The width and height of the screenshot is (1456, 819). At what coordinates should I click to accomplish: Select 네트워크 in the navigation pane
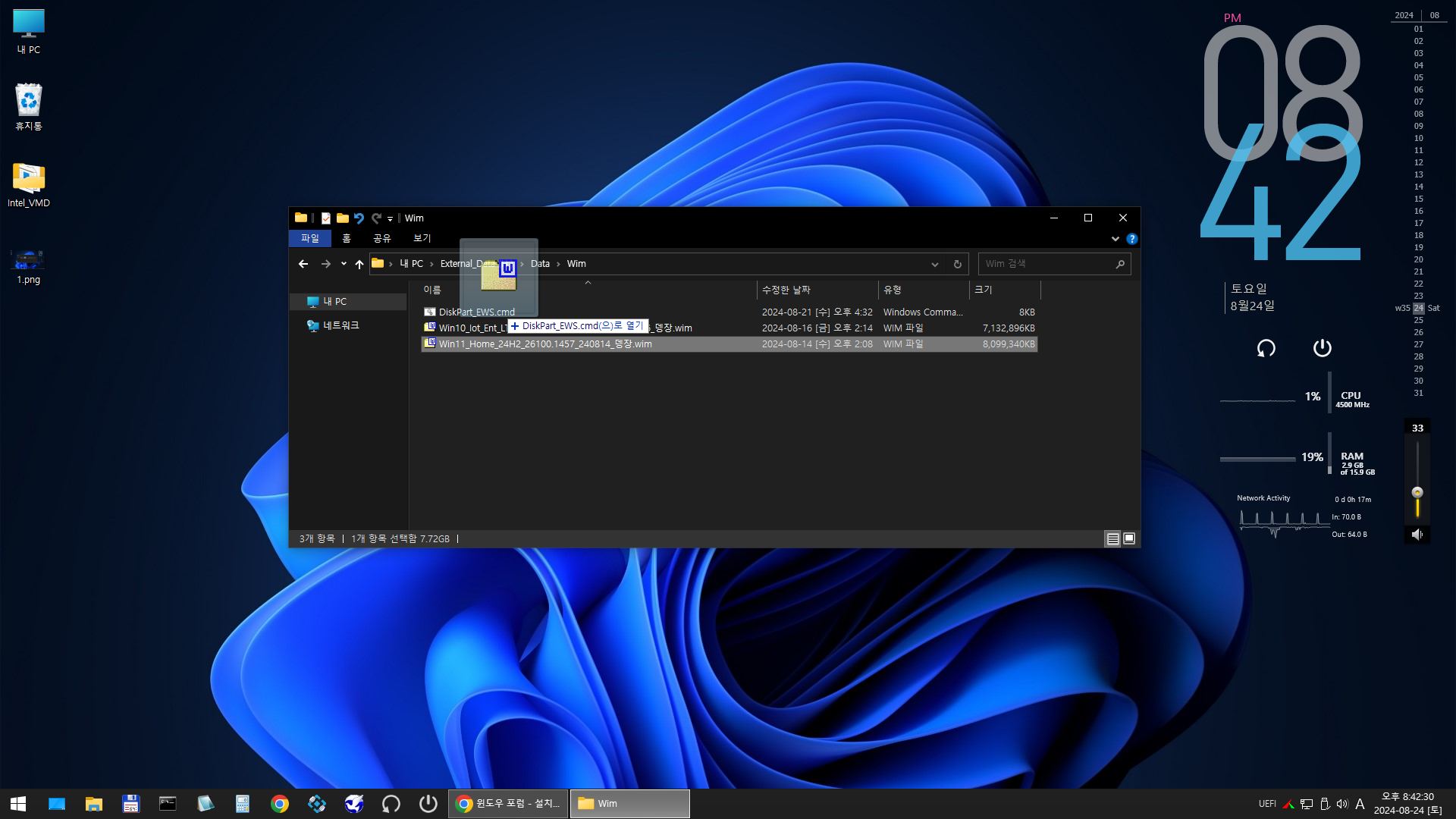pyautogui.click(x=341, y=325)
